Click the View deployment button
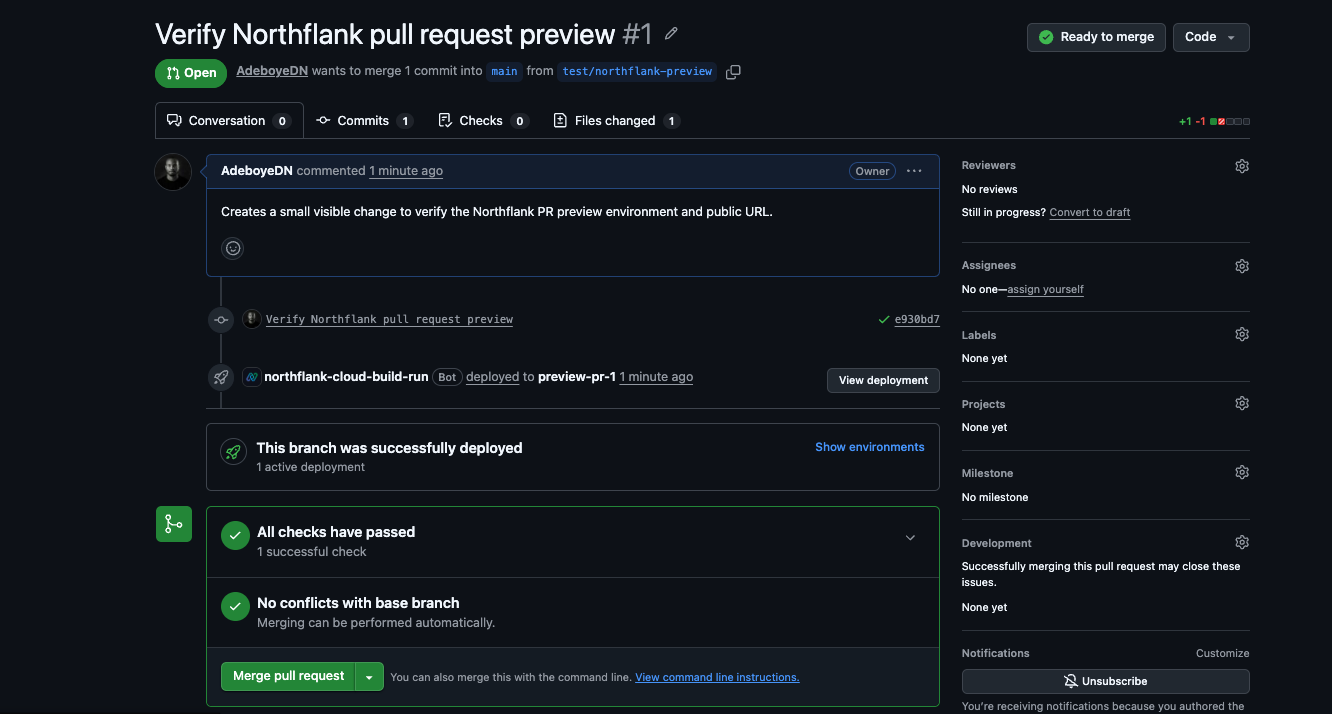The height and width of the screenshot is (714, 1332). [883, 380]
